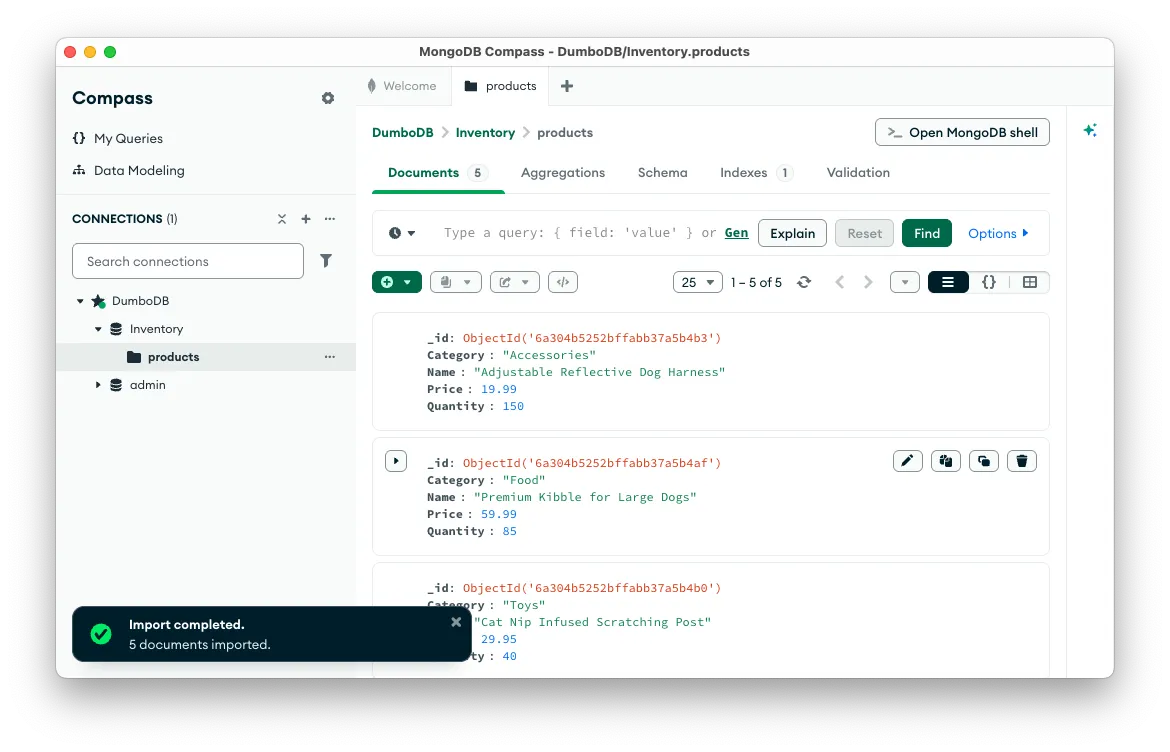Click the admin database icon

tap(116, 386)
